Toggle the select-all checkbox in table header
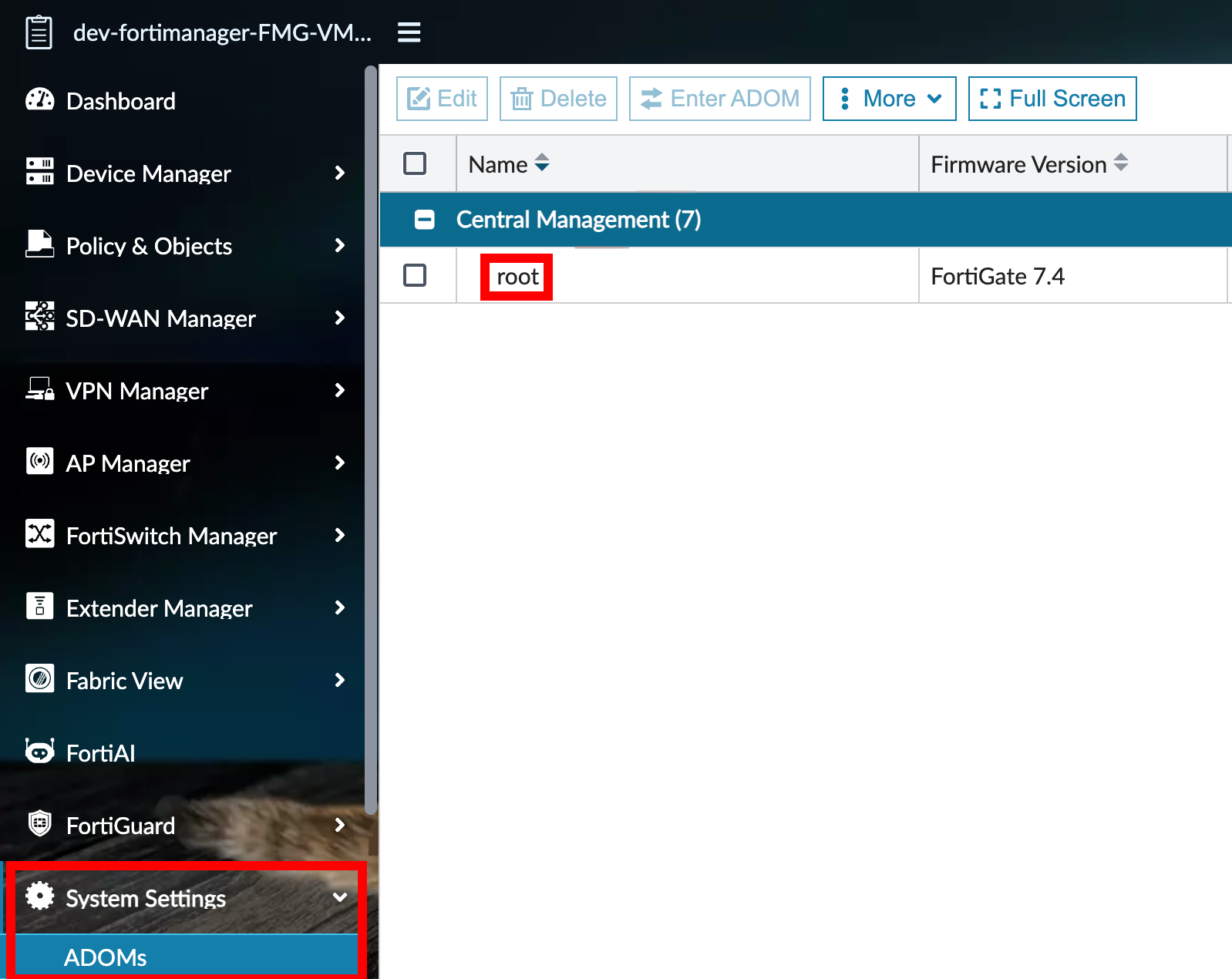 pos(415,163)
